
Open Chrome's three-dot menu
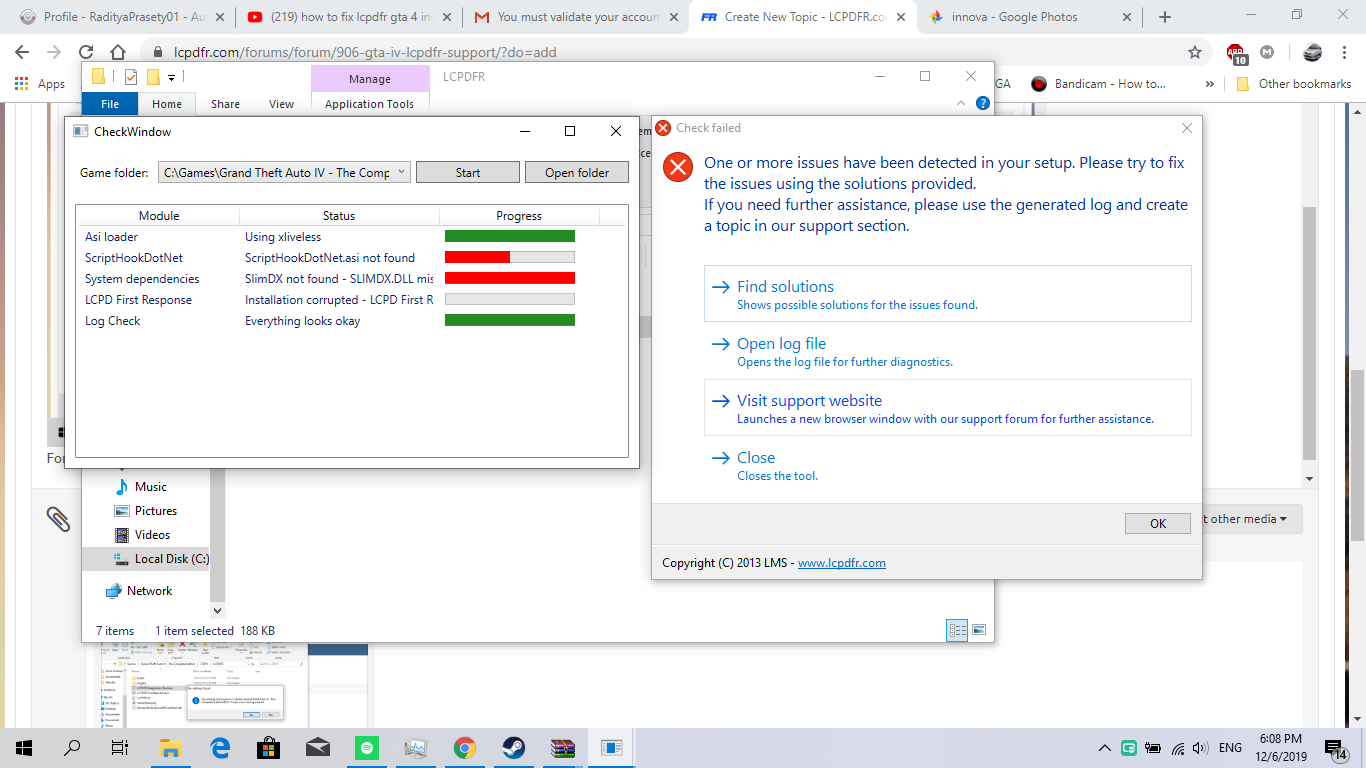(1343, 52)
